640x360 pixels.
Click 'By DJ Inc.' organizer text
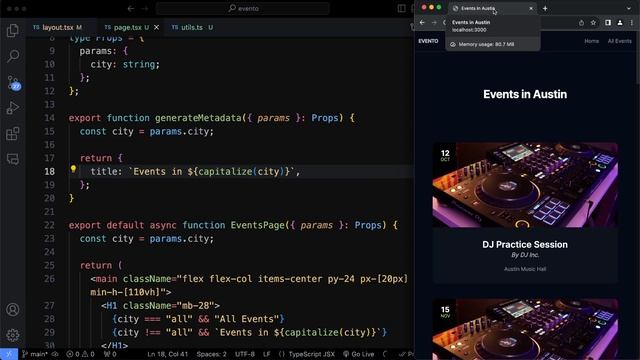pyautogui.click(x=525, y=255)
